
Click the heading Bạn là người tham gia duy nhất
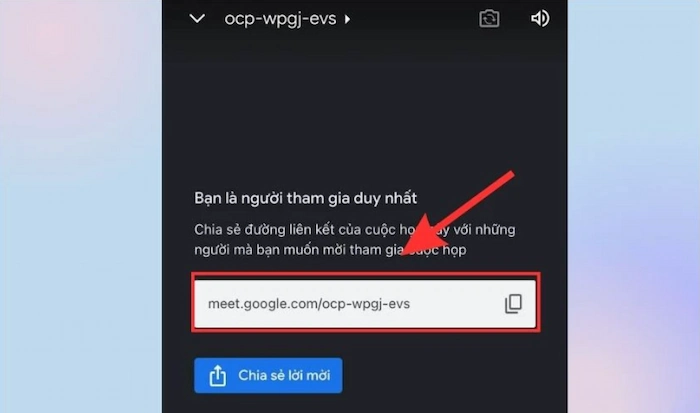[305, 198]
